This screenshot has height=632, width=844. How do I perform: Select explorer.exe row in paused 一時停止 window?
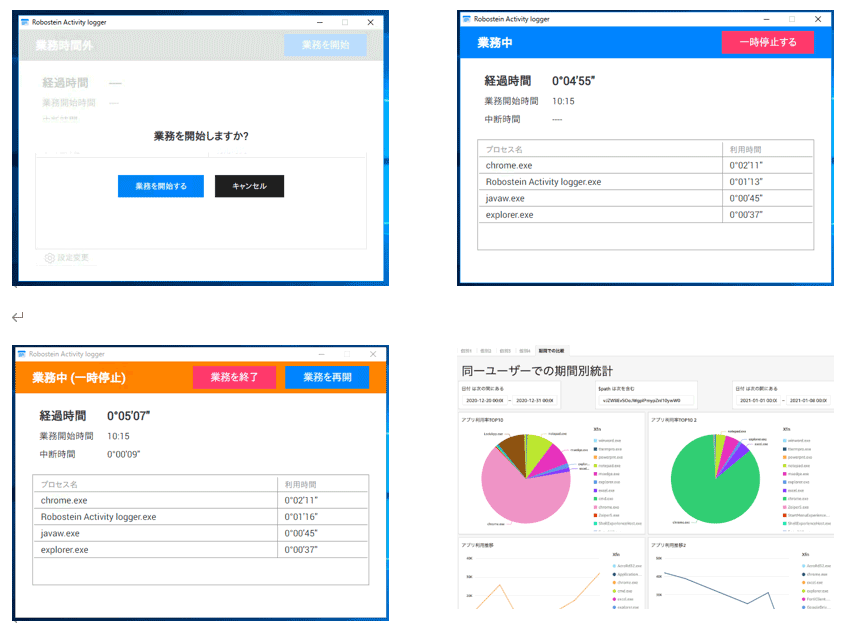tap(200, 550)
